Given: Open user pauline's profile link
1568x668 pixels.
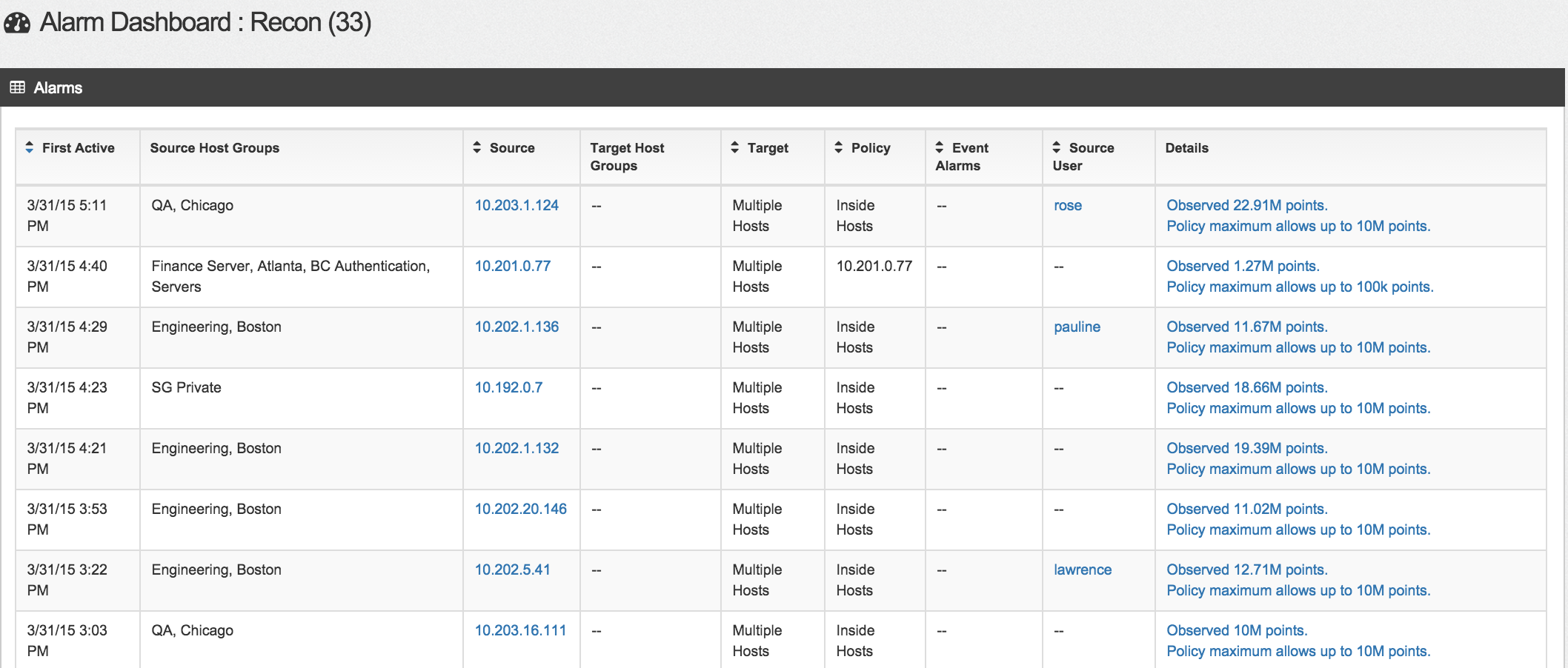Looking at the screenshot, I should tap(1077, 327).
